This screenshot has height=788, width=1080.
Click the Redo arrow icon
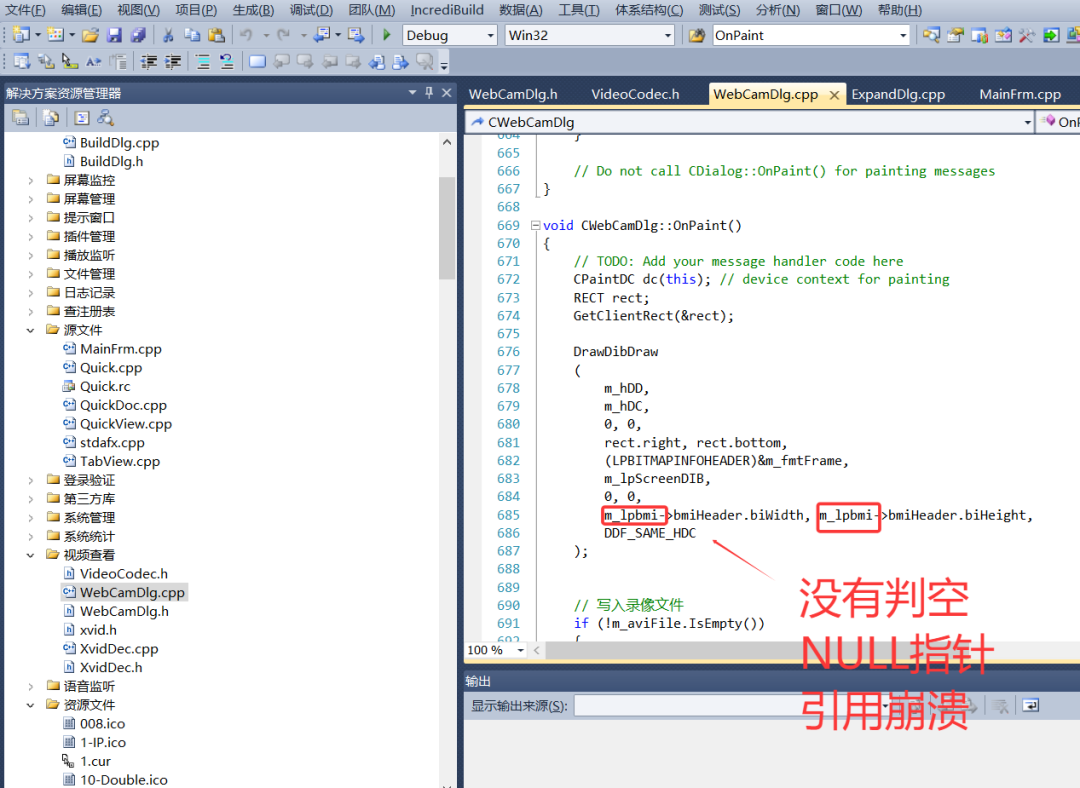(283, 34)
